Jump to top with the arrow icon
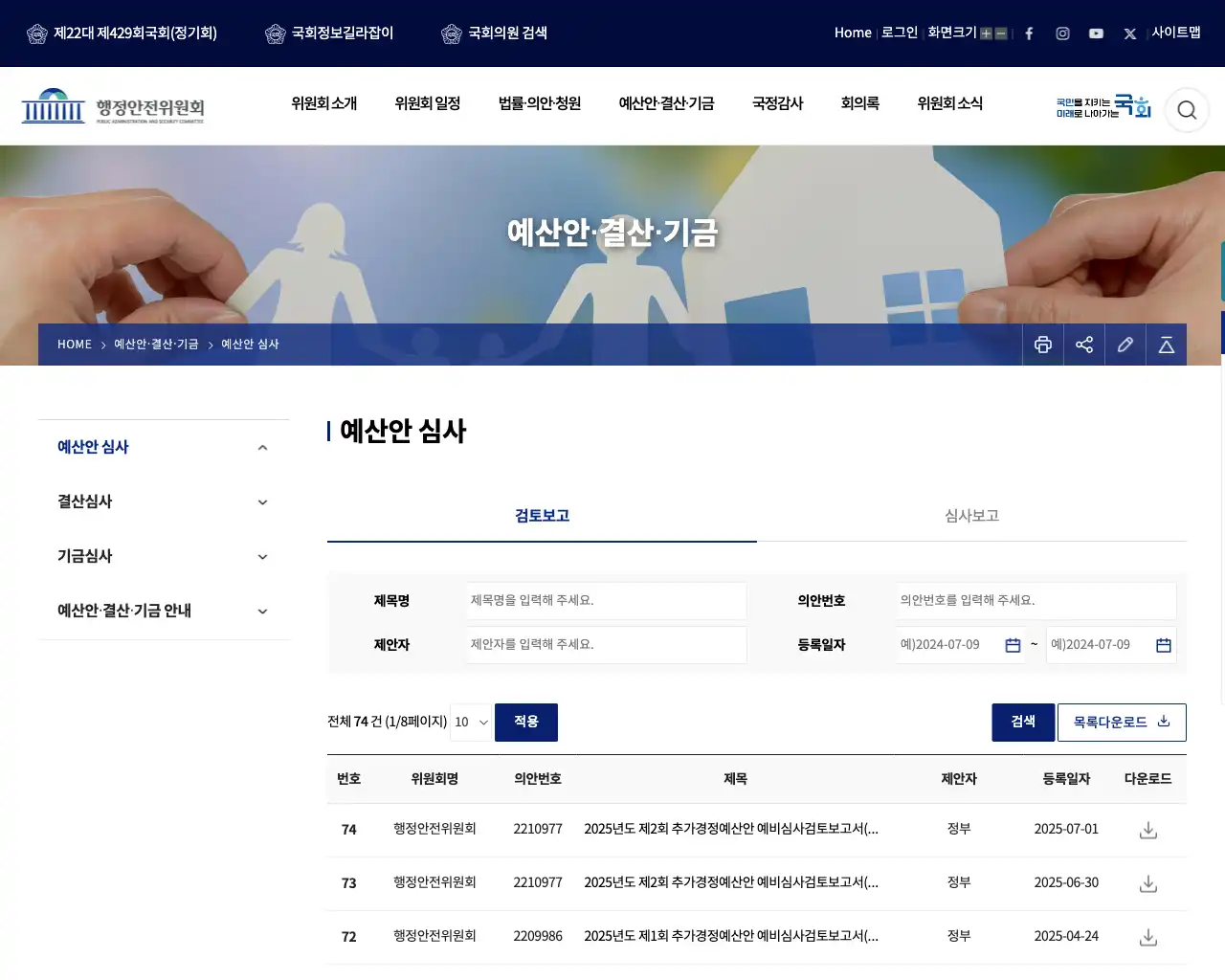Viewport: 1225px width, 980px height. tap(1167, 345)
